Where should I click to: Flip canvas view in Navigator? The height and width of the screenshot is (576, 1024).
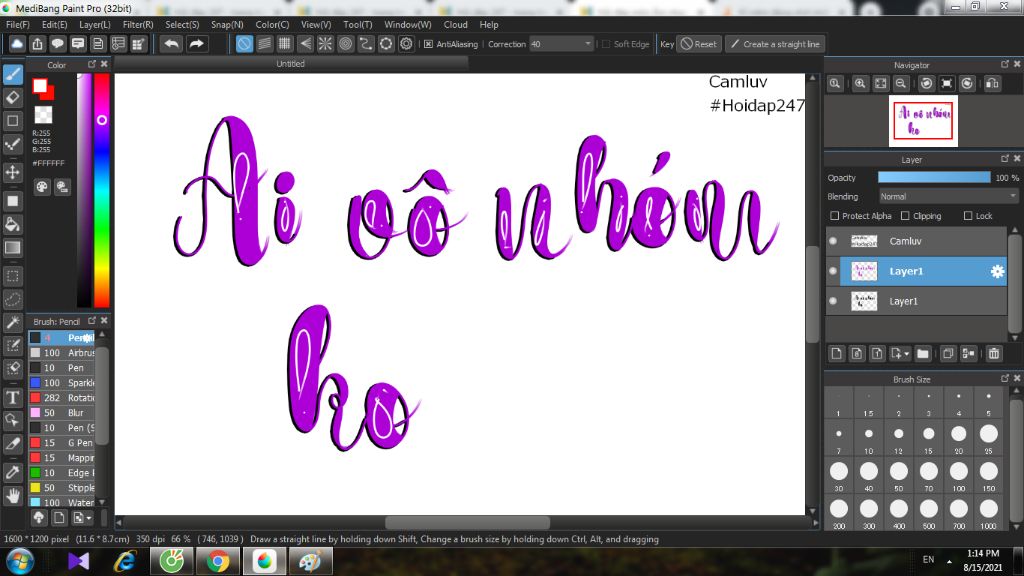pyautogui.click(x=992, y=84)
